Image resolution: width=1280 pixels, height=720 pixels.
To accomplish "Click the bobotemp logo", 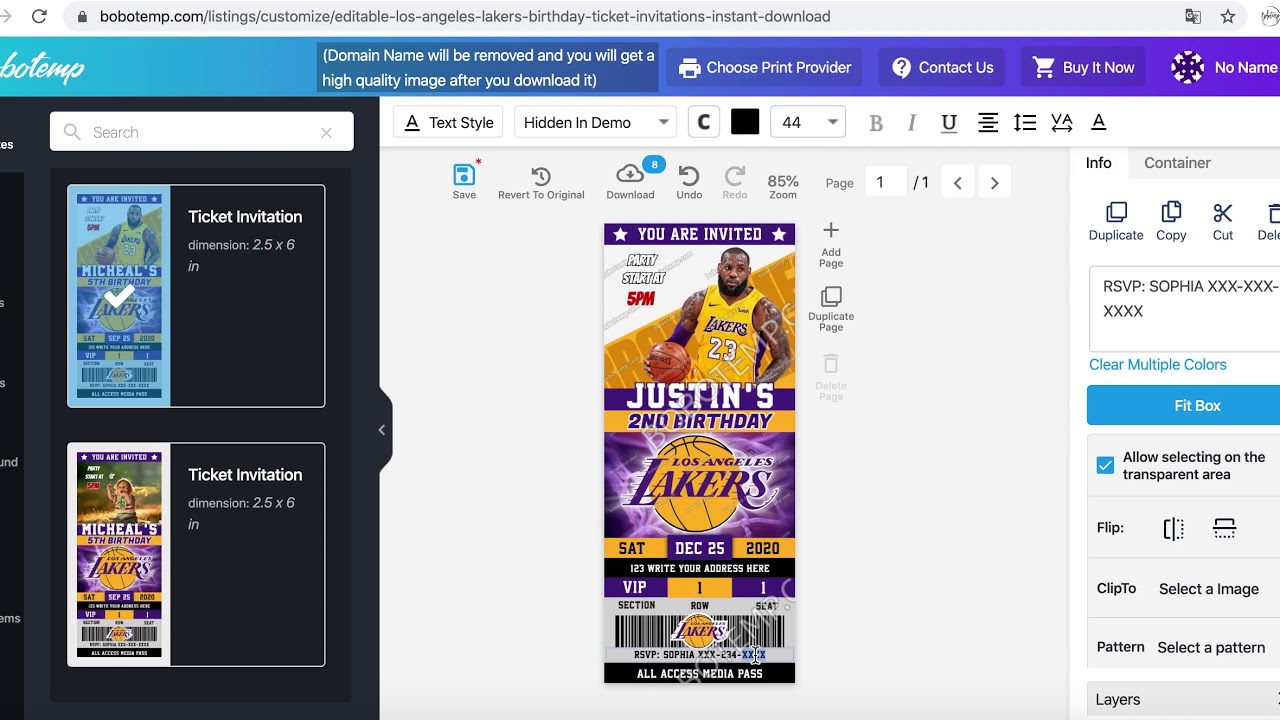I will 42,68.
